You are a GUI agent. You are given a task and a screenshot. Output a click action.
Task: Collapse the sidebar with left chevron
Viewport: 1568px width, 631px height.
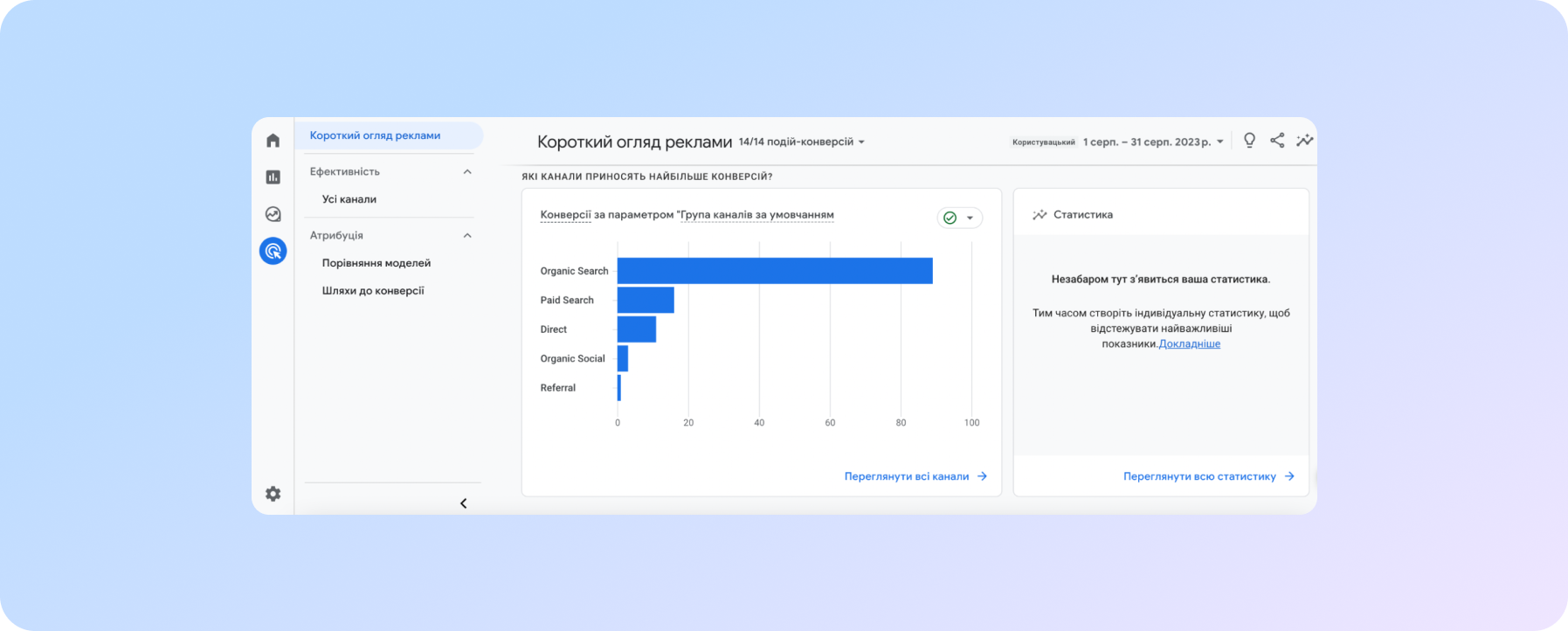(464, 503)
